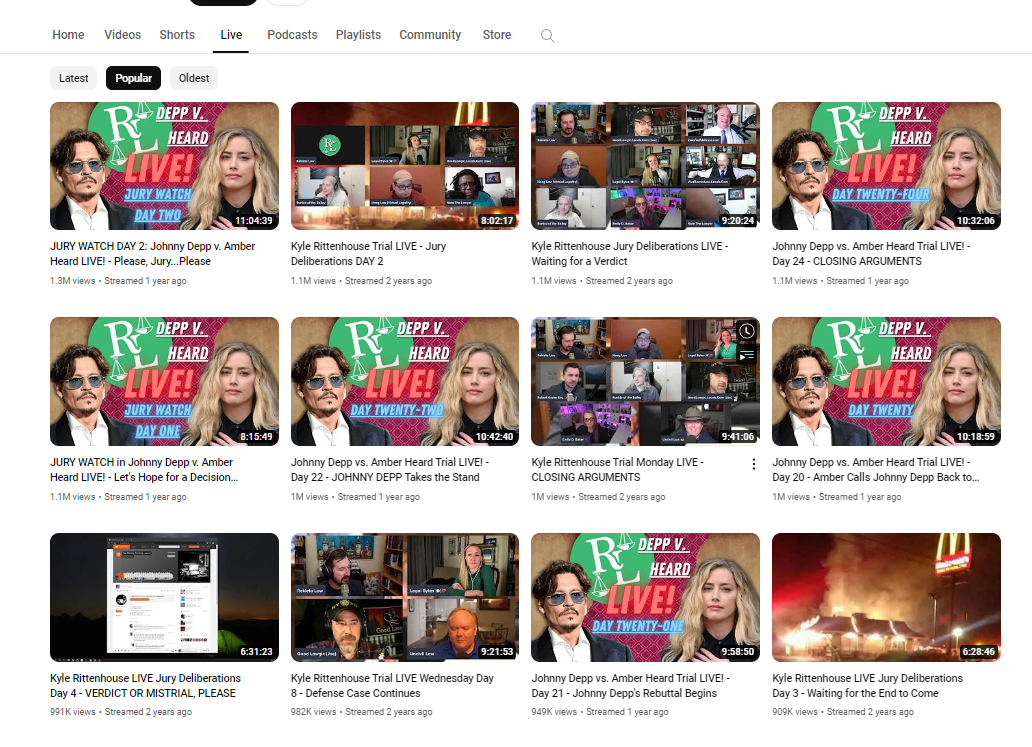Open the Podcasts tab
The height and width of the screenshot is (747, 1032).
coord(292,35)
